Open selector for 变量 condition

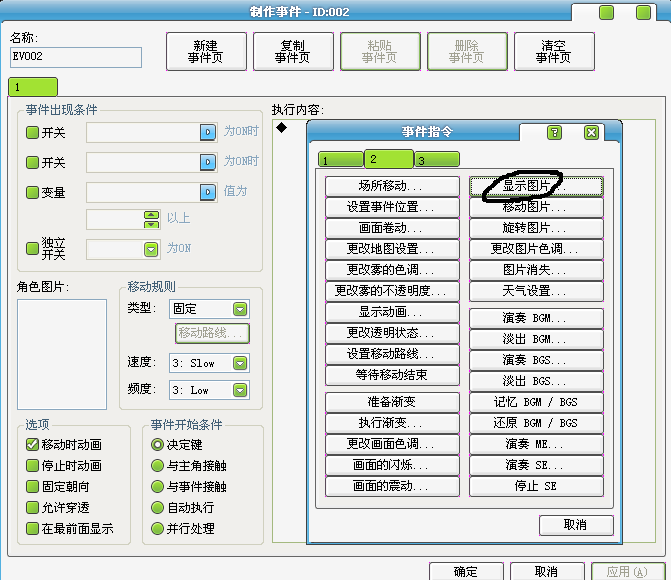208,192
